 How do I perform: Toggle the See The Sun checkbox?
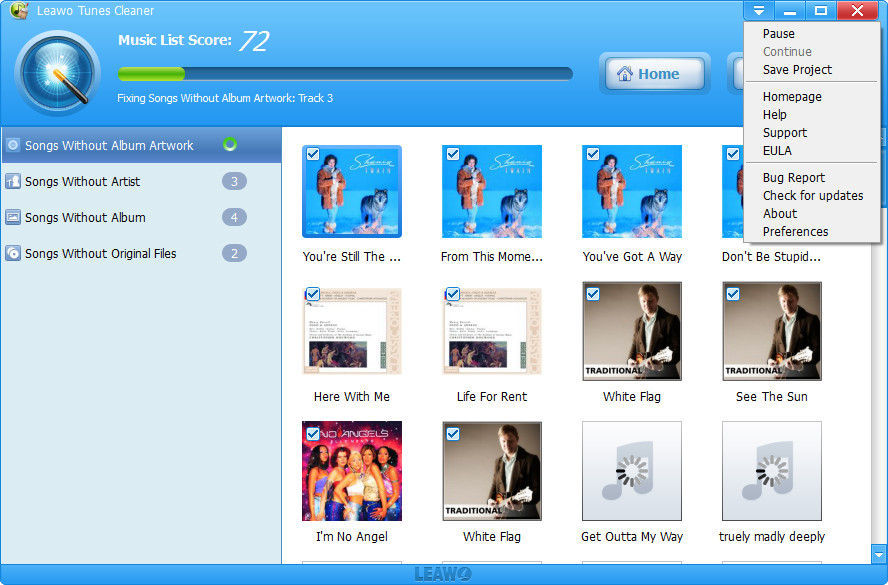click(x=732, y=294)
